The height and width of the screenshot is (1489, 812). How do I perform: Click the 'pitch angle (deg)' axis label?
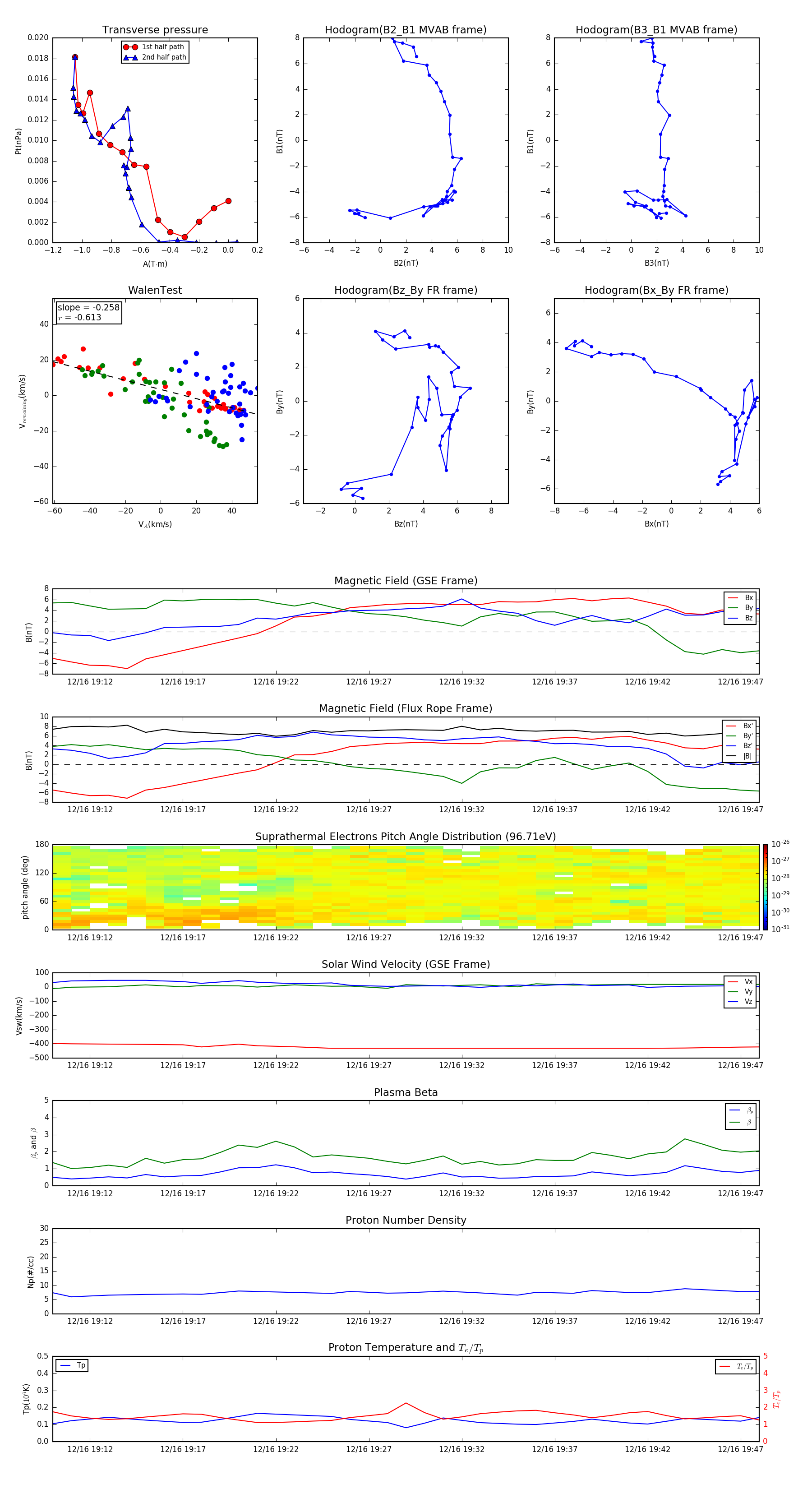25,887
